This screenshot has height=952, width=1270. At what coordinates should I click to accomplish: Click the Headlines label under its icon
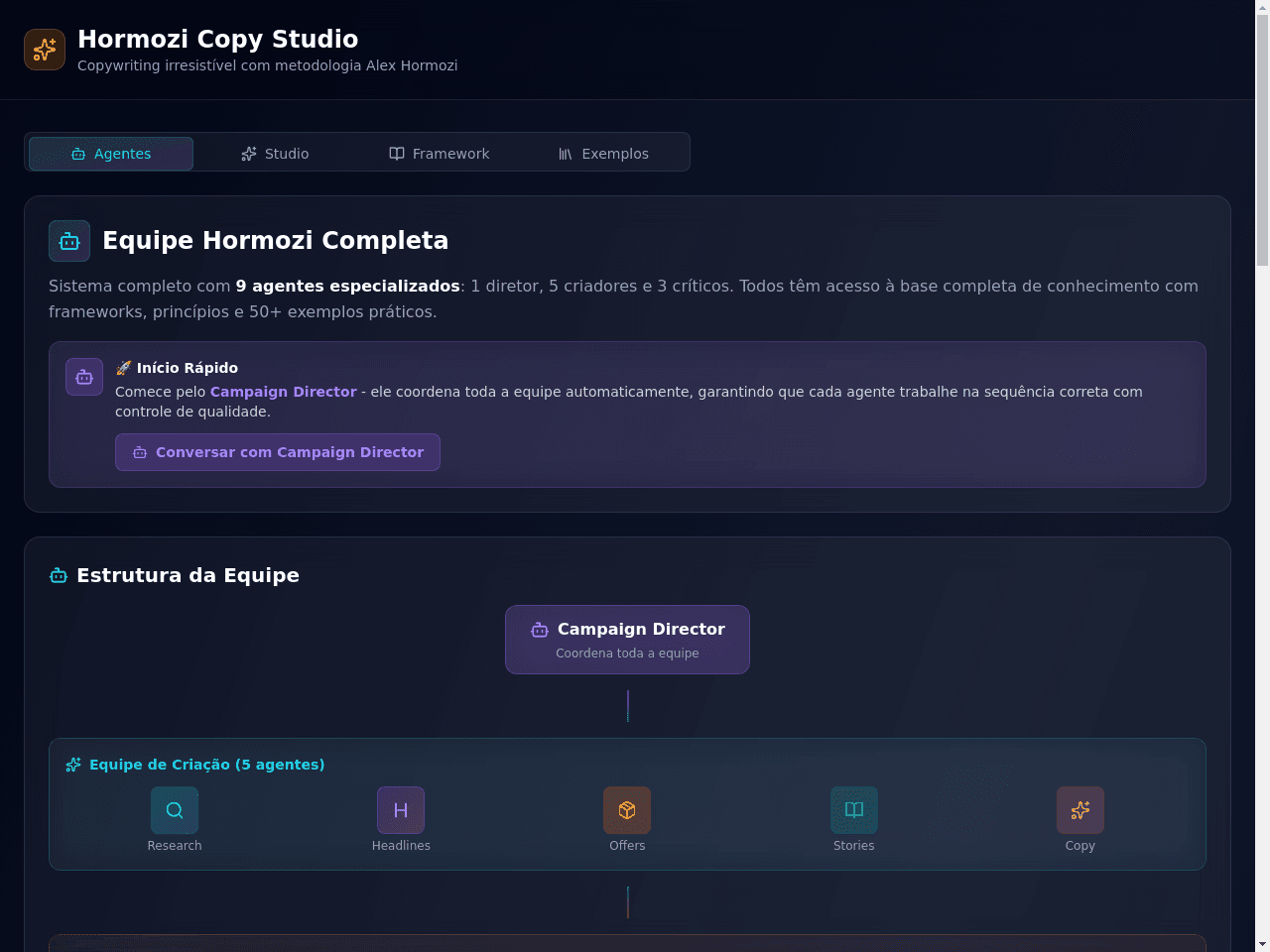click(401, 846)
